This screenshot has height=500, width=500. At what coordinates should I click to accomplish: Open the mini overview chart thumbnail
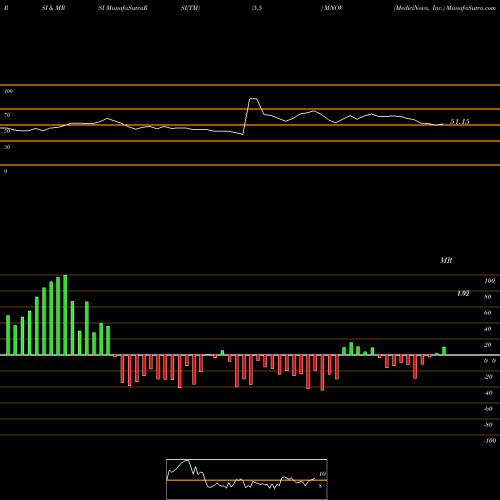pyautogui.click(x=247, y=479)
